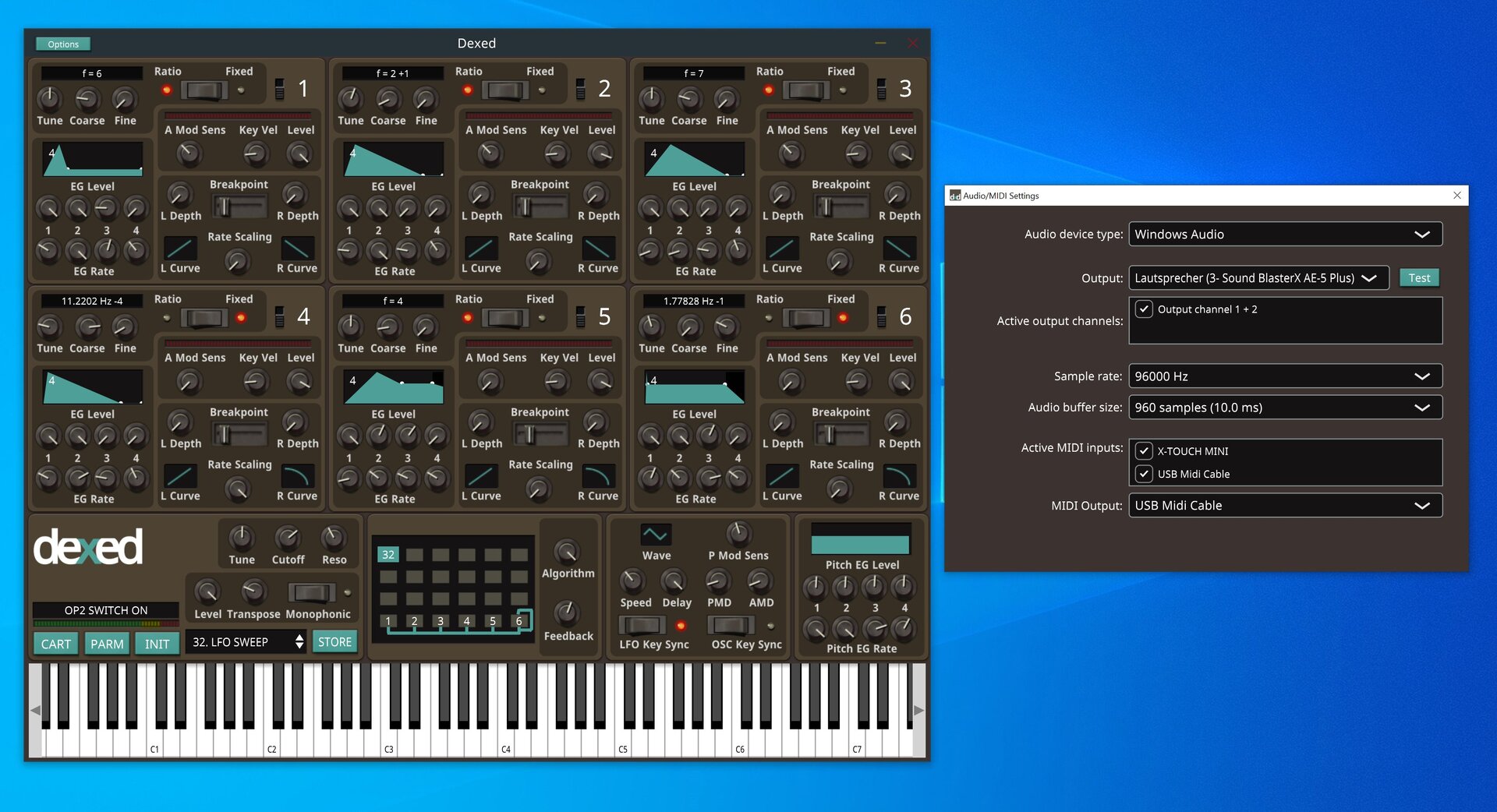Click operator 2 L Curve icon
1497x812 pixels.
pyautogui.click(x=481, y=249)
